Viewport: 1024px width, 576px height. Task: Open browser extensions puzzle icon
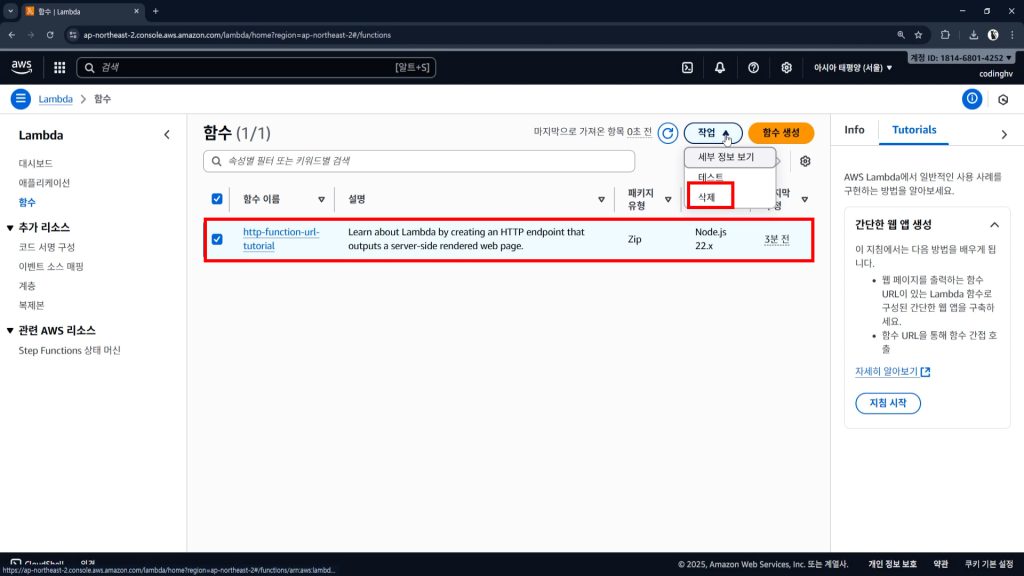pos(945,35)
